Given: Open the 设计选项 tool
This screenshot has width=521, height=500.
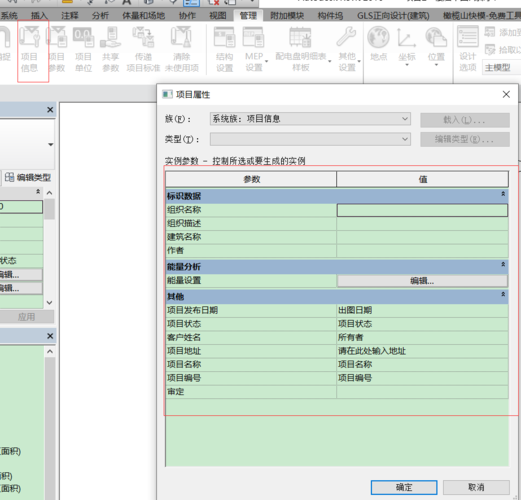Looking at the screenshot, I should (x=468, y=49).
